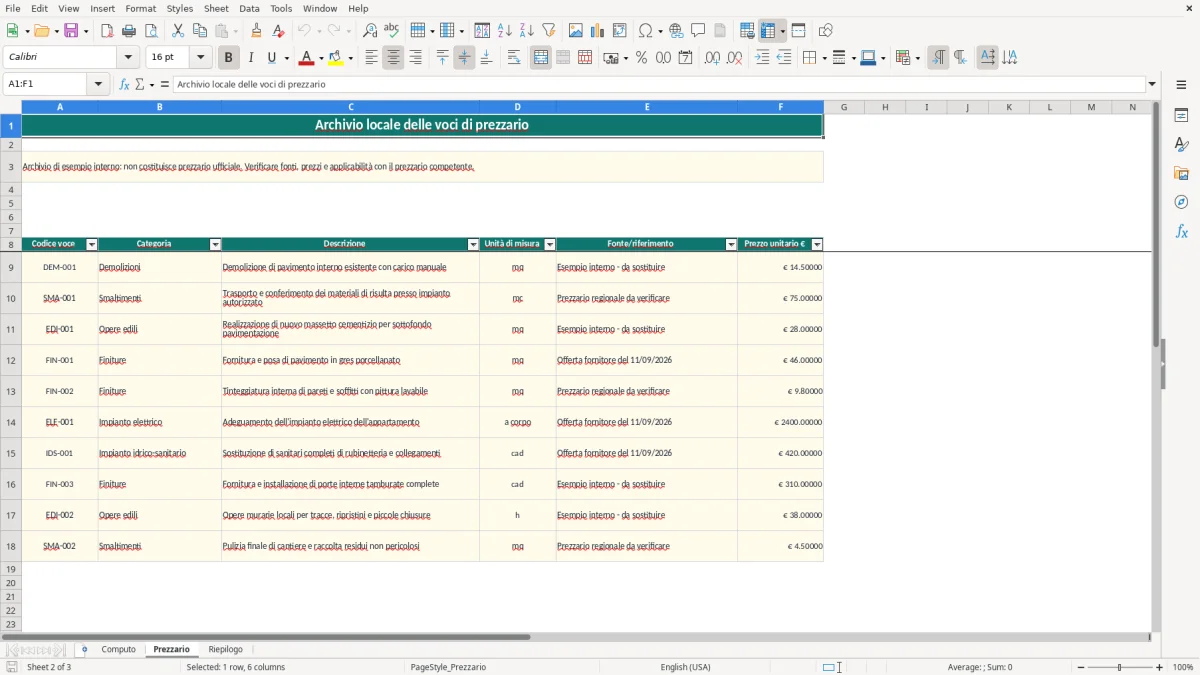Click the Add Sheet button

coord(84,649)
